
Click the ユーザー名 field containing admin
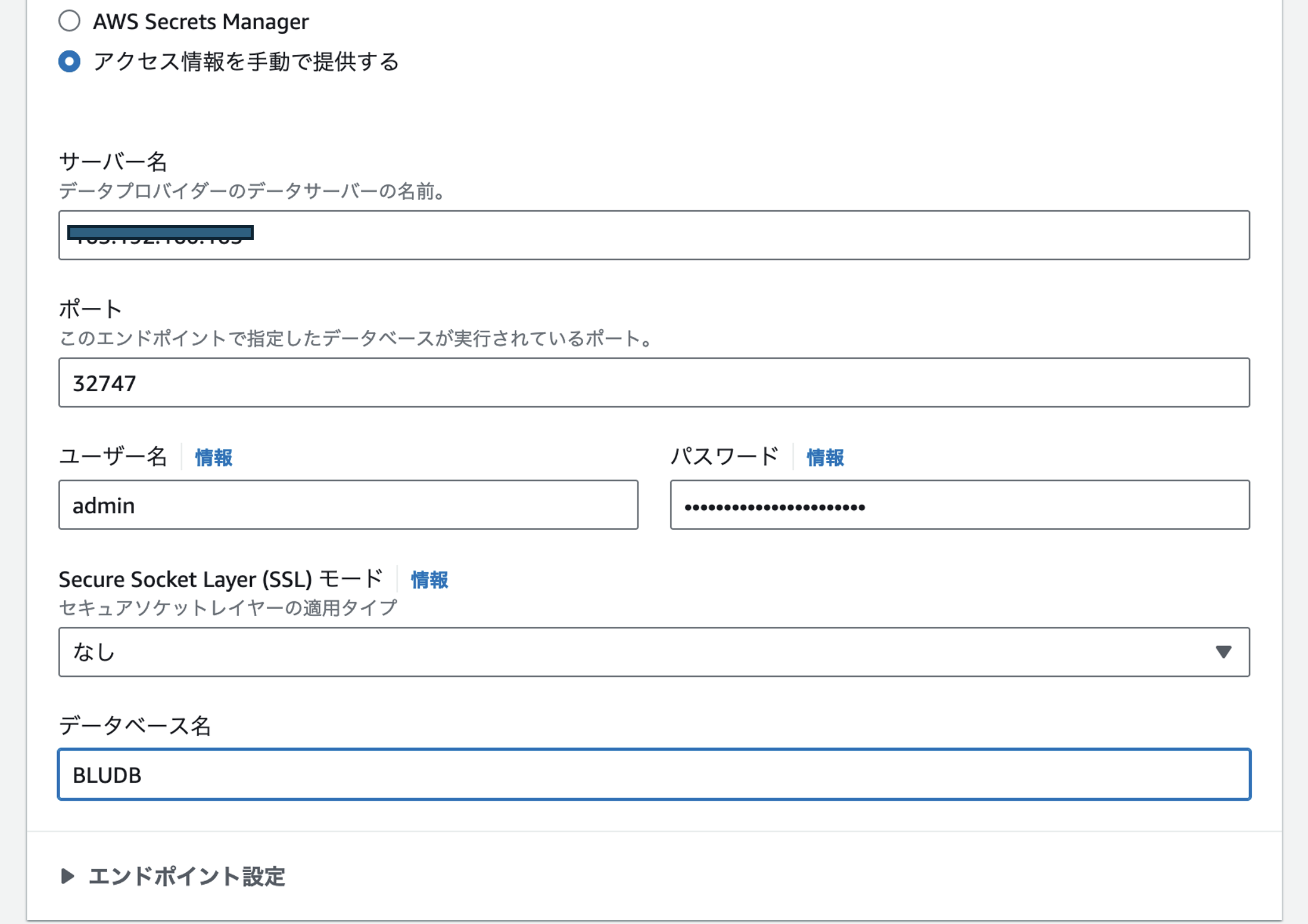coord(348,505)
